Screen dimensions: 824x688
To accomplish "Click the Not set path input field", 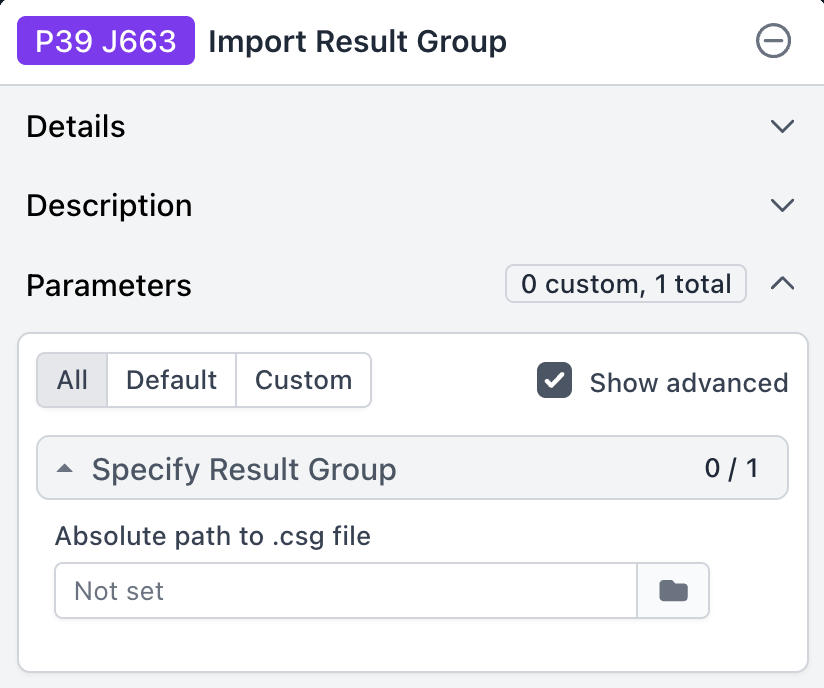I will [345, 590].
